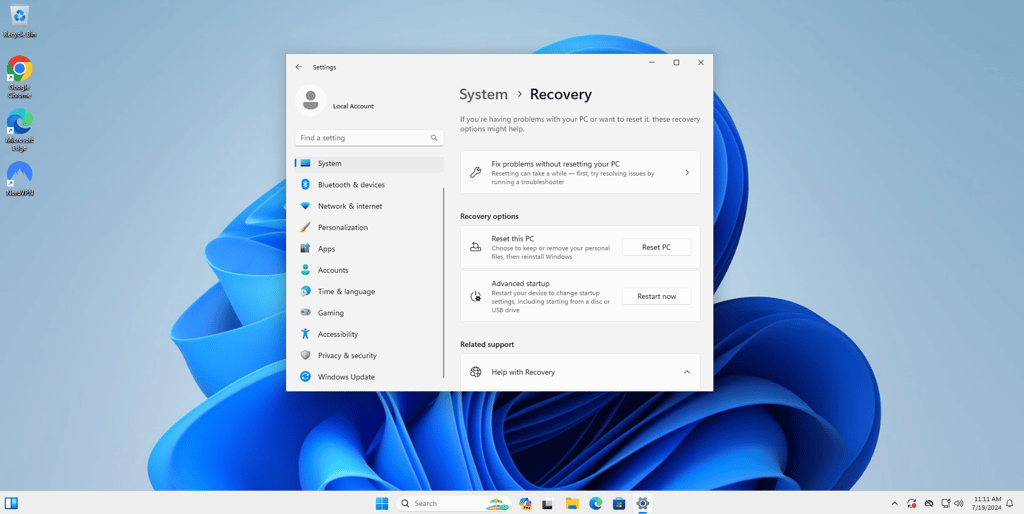This screenshot has height=514, width=1024.
Task: Click the Related support heading
Action: [487, 344]
